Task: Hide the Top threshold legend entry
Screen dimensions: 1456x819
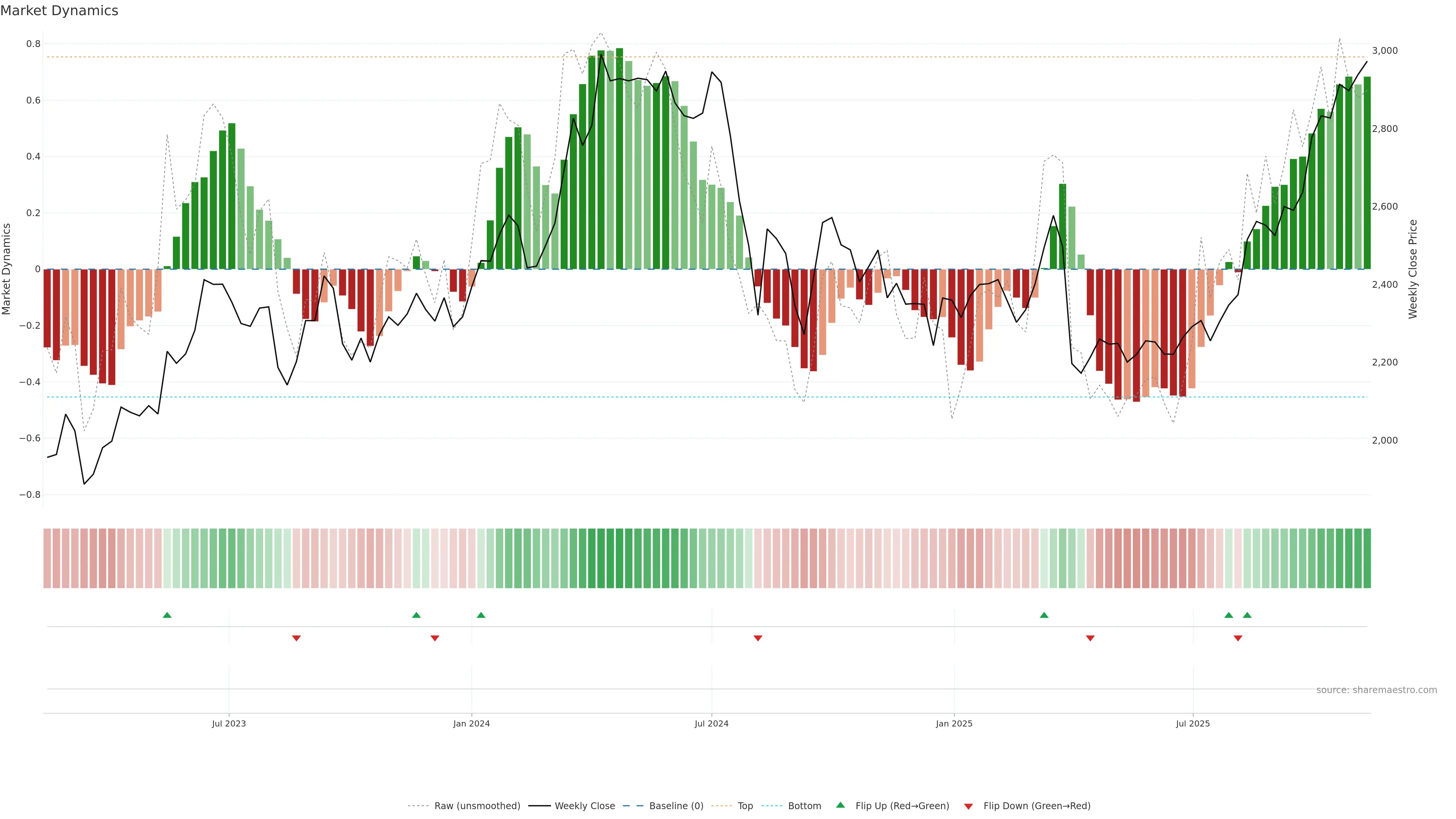Action: [745, 806]
